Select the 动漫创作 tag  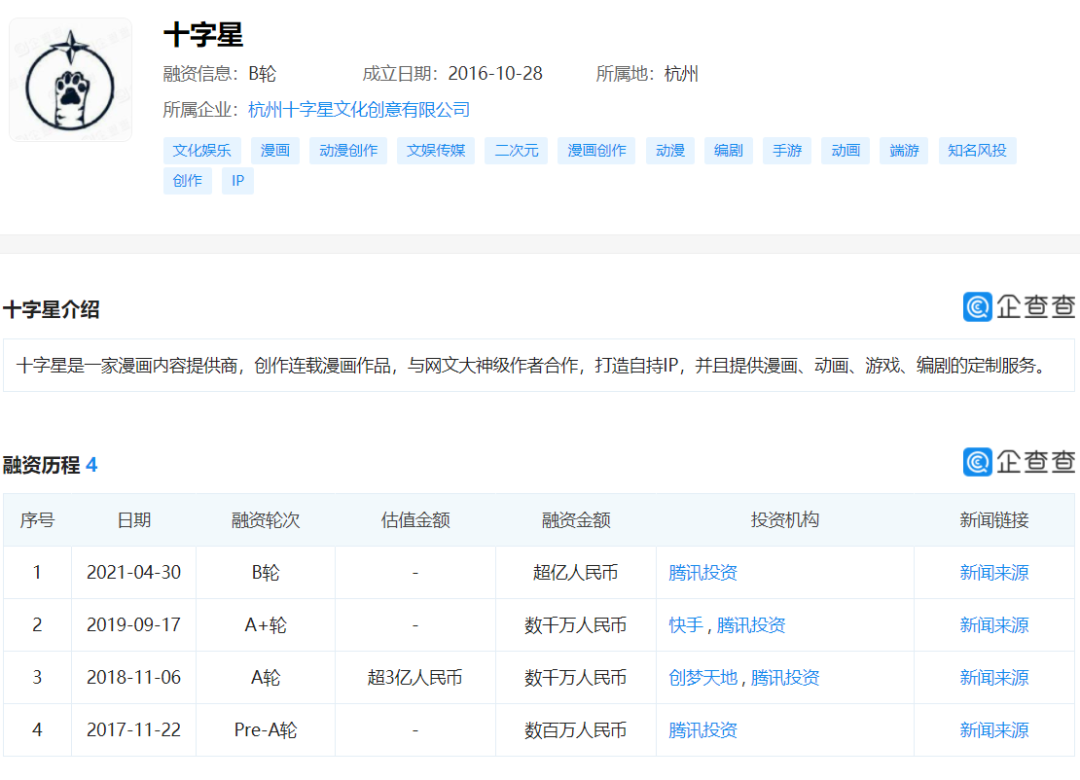349,150
